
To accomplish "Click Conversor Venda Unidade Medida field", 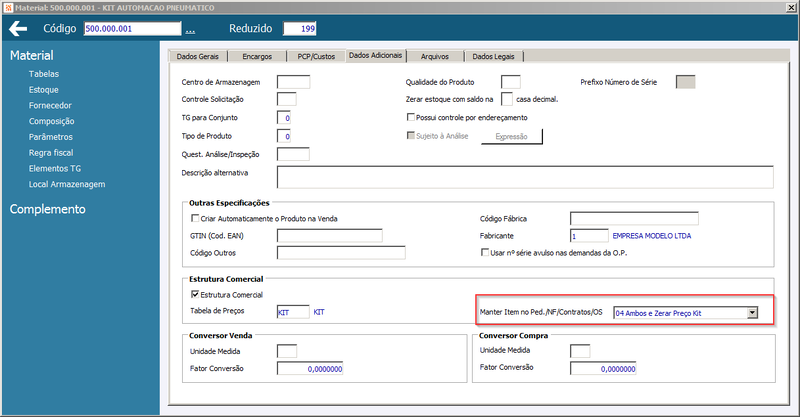I will [x=287, y=351].
